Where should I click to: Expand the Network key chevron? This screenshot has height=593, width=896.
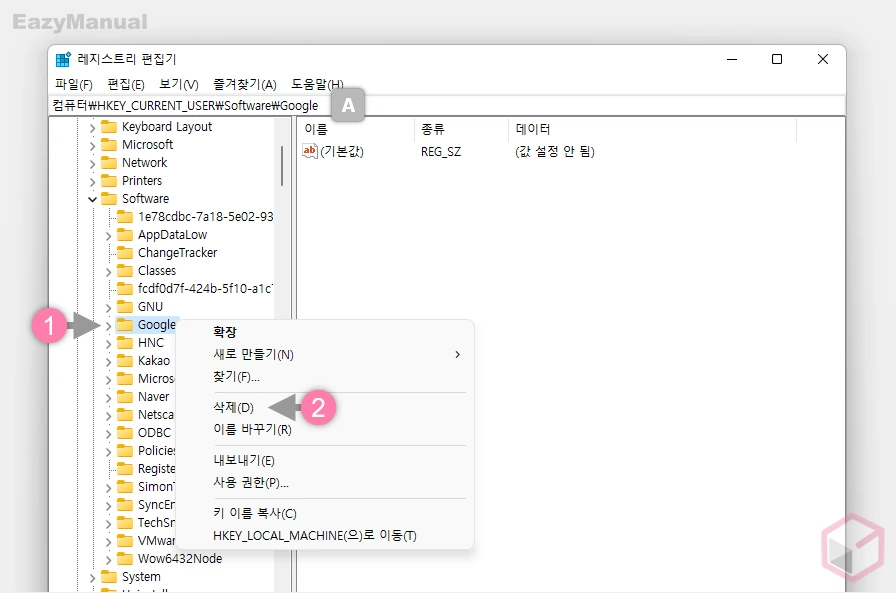[x=93, y=163]
